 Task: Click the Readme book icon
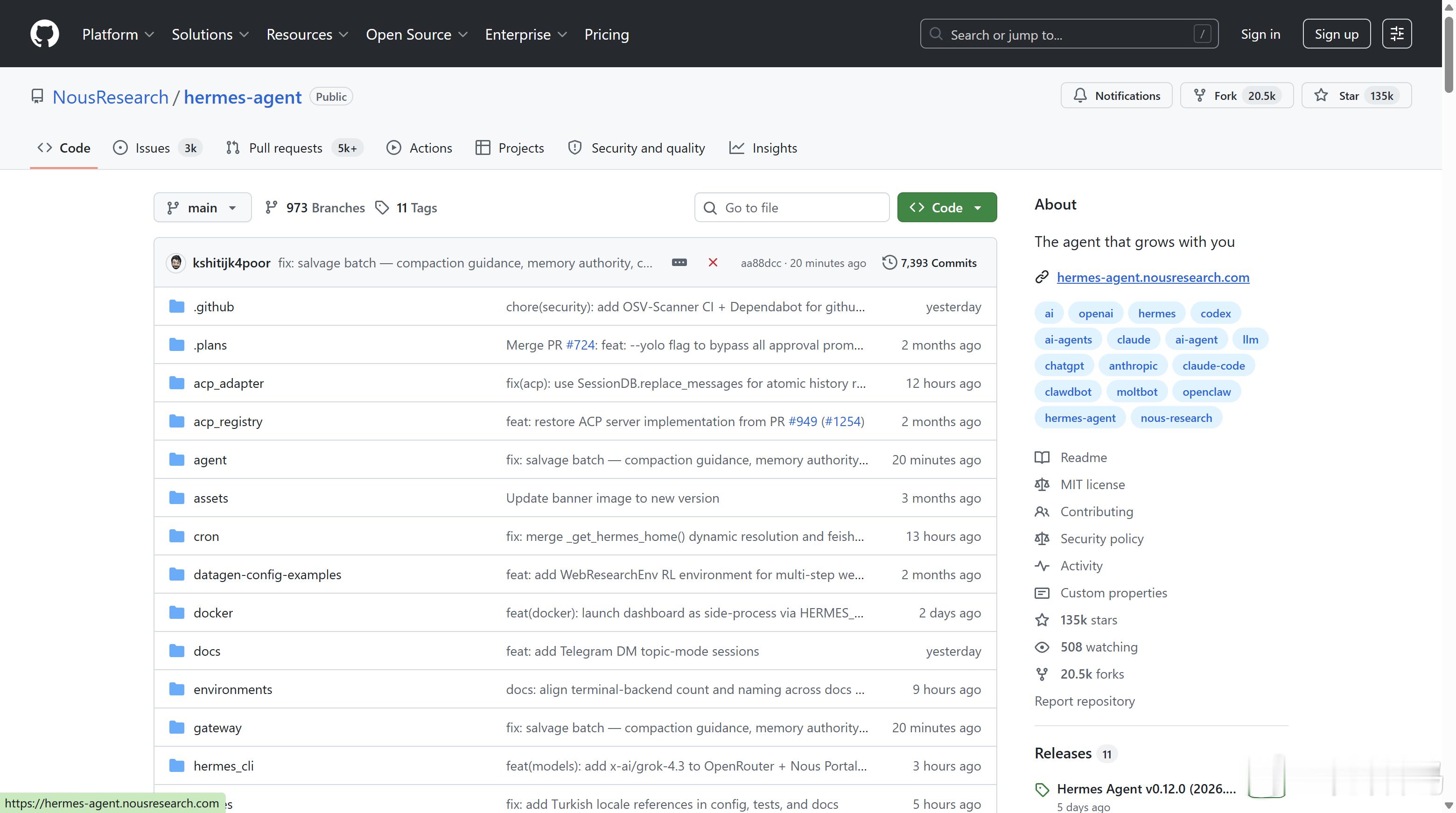1042,457
